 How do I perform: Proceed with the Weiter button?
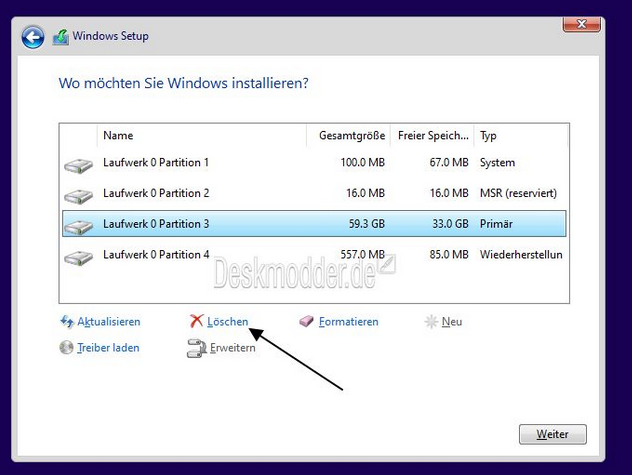(553, 434)
